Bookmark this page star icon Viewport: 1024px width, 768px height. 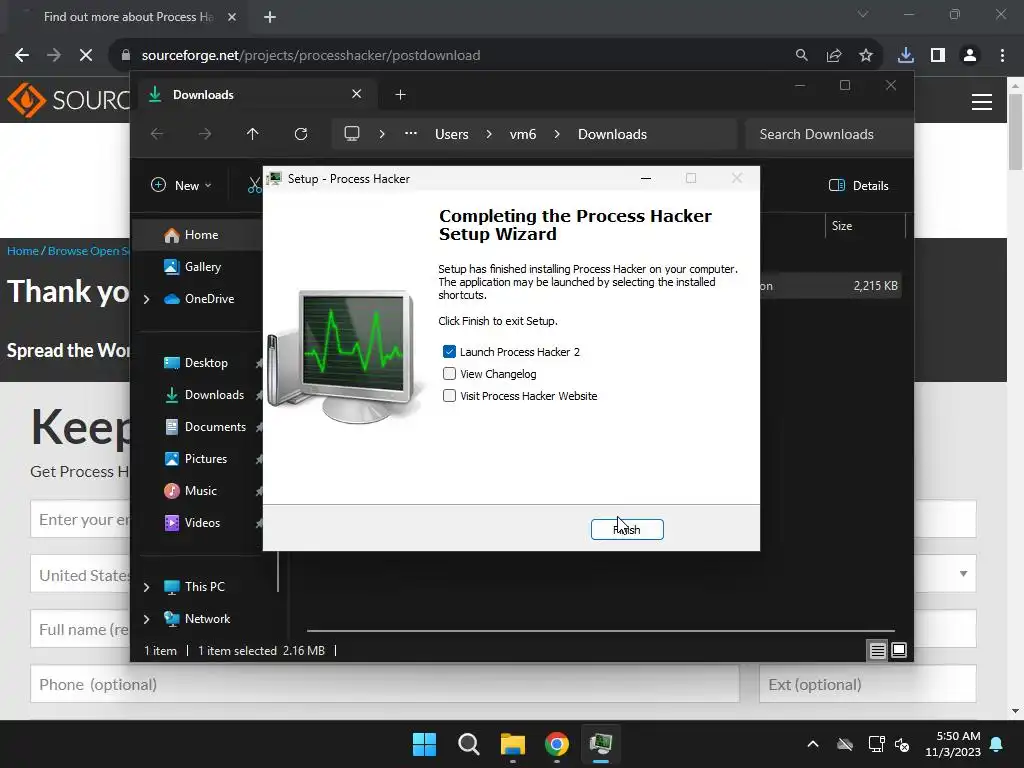[866, 56]
